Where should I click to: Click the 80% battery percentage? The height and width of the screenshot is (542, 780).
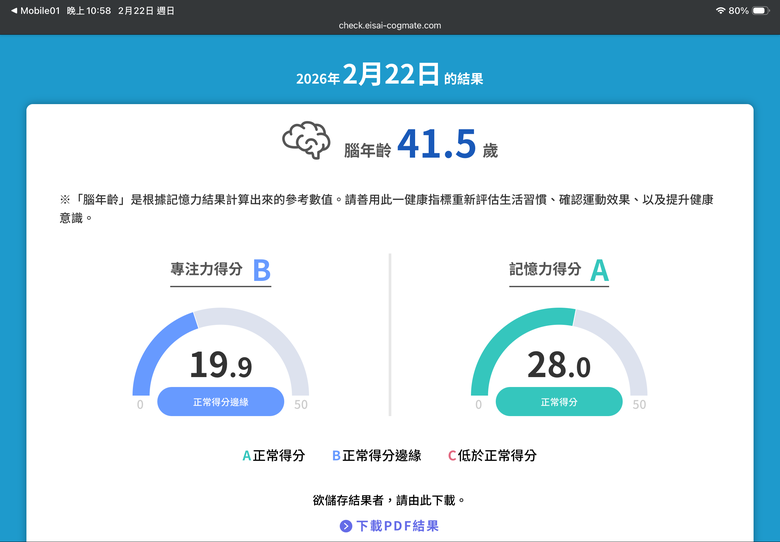(739, 10)
